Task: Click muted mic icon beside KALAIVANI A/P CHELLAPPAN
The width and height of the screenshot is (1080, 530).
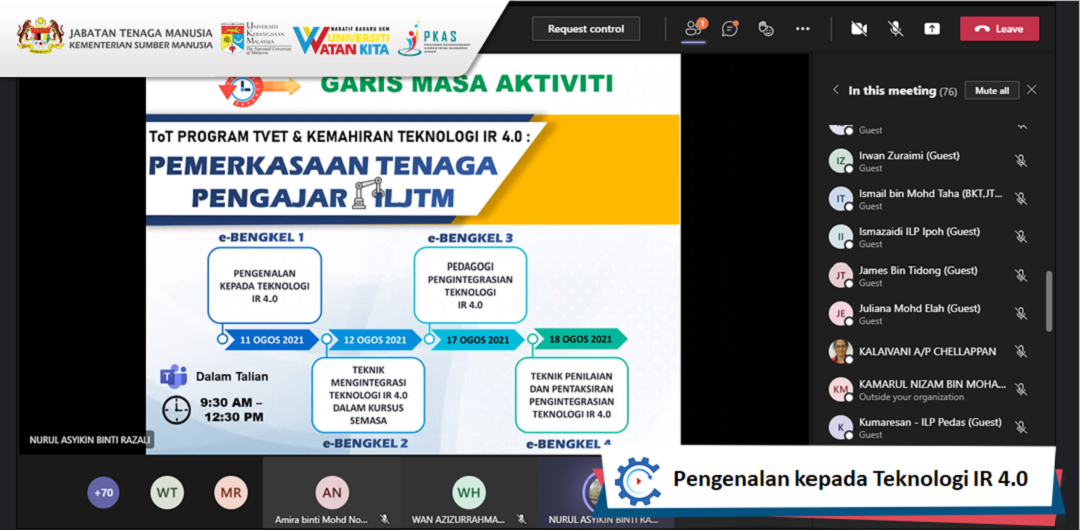Action: coord(1020,352)
